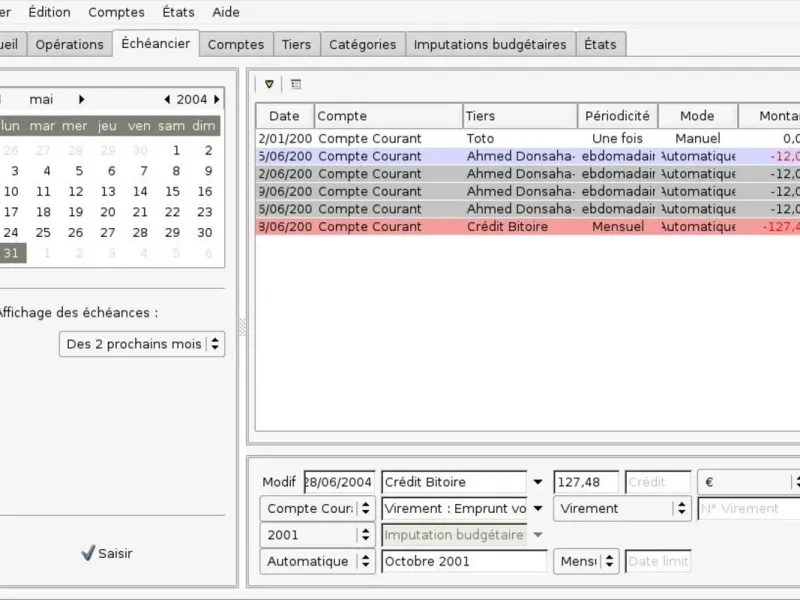Select day 31 in the calendar

coord(11,253)
